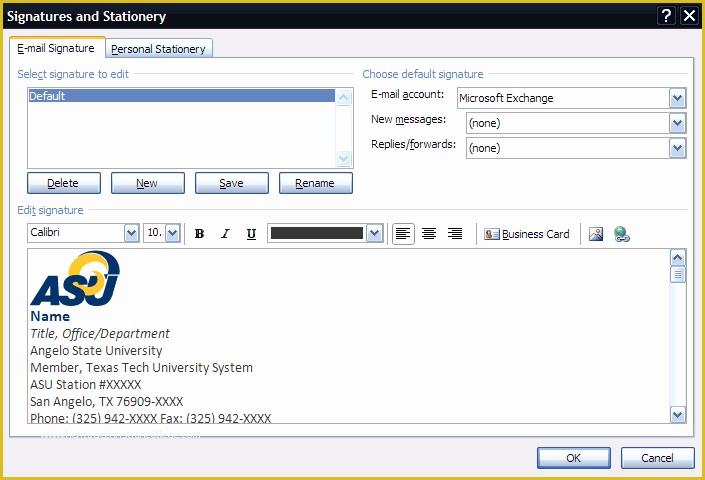This screenshot has height=480, width=705.
Task: Center align the signature text
Action: 429,234
